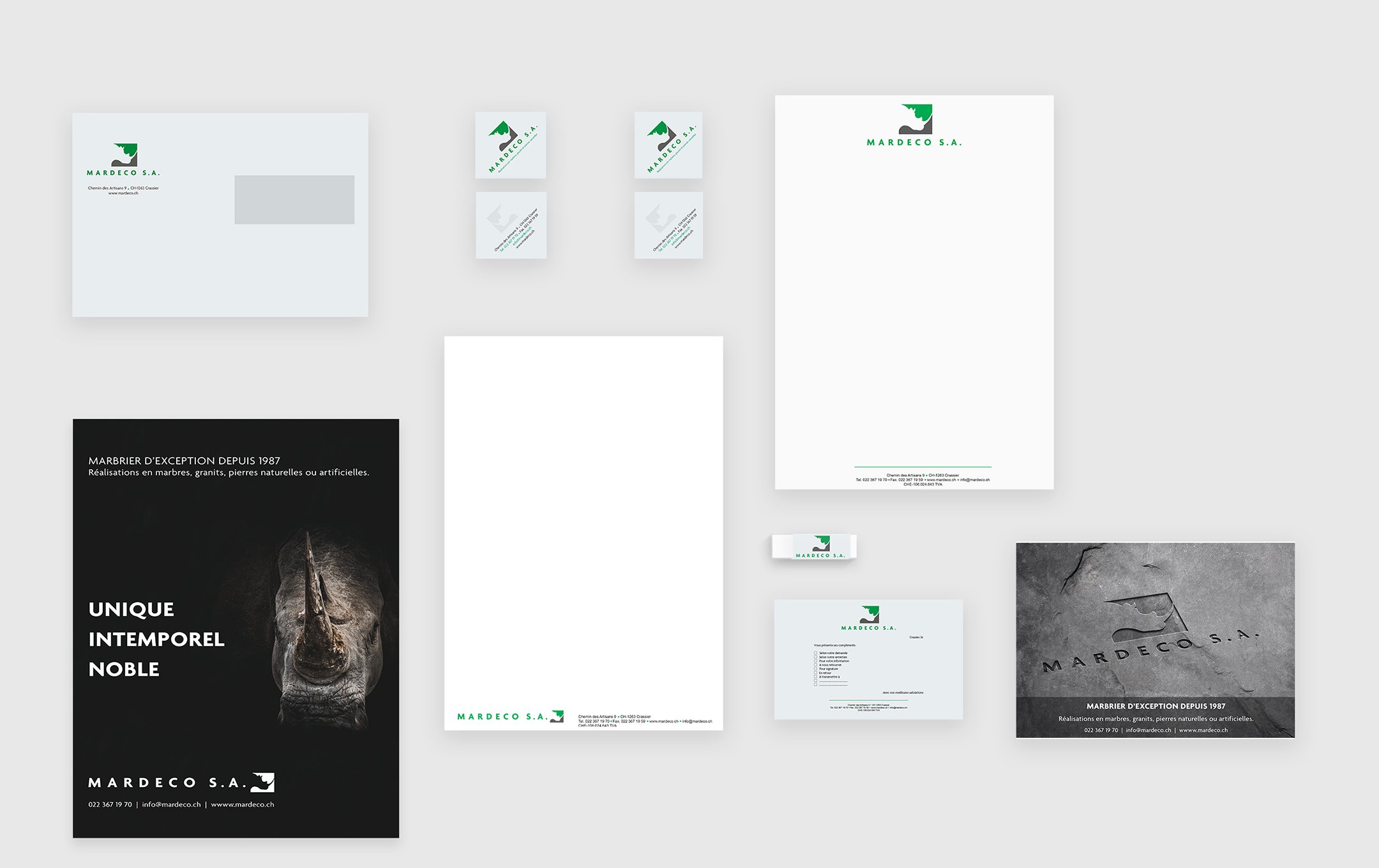1379x868 pixels.
Task: Click phone number 022 367 19 70 on poster
Action: [x=110, y=805]
